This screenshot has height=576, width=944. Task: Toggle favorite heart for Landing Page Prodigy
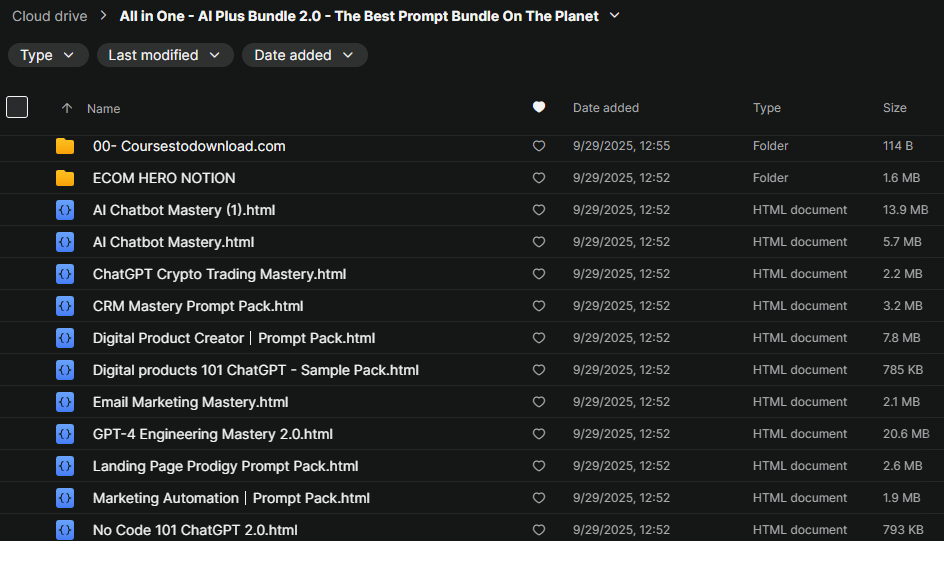click(539, 466)
